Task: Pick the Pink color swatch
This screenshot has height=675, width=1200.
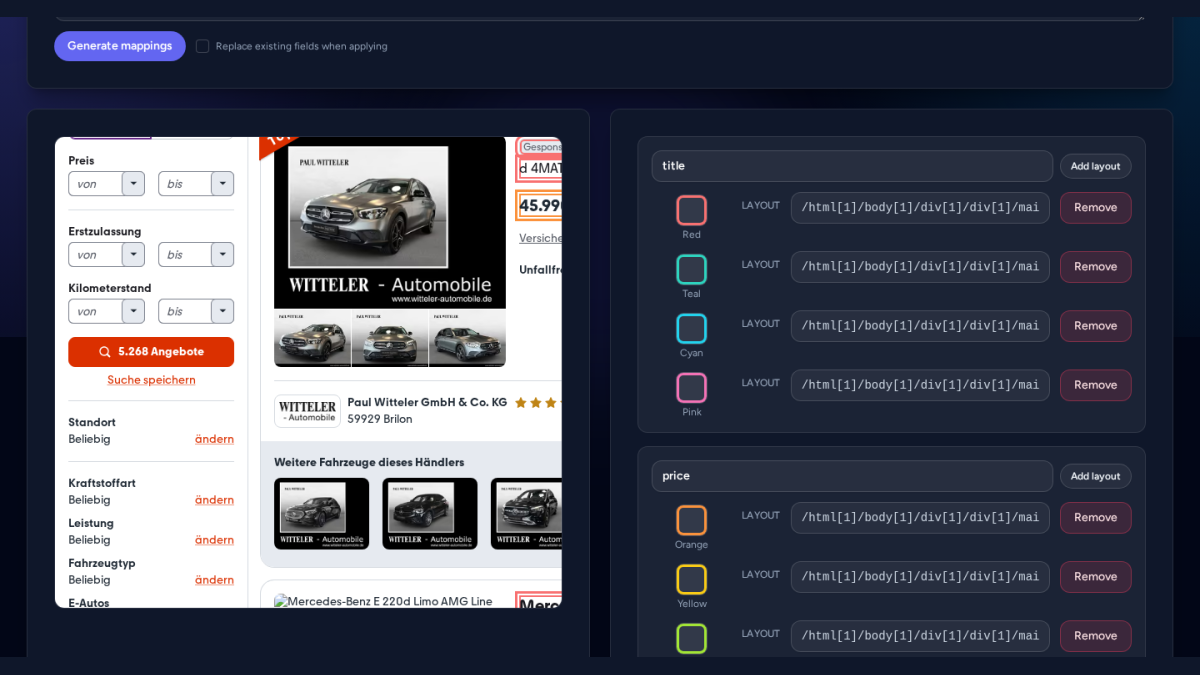Action: pos(691,387)
